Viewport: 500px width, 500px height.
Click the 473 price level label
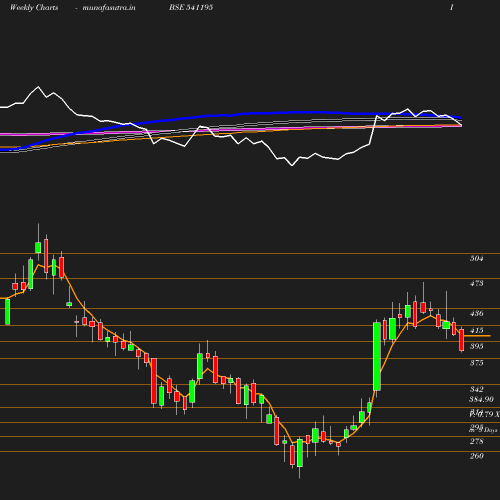(x=476, y=283)
